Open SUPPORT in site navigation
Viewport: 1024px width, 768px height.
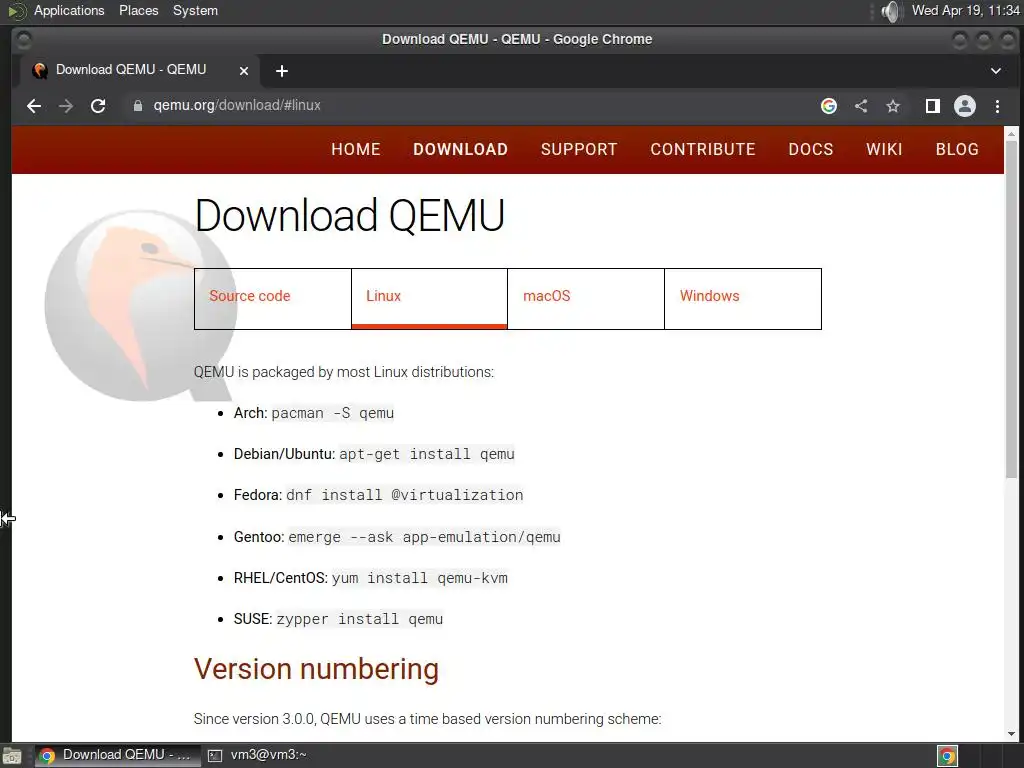pyautogui.click(x=579, y=150)
